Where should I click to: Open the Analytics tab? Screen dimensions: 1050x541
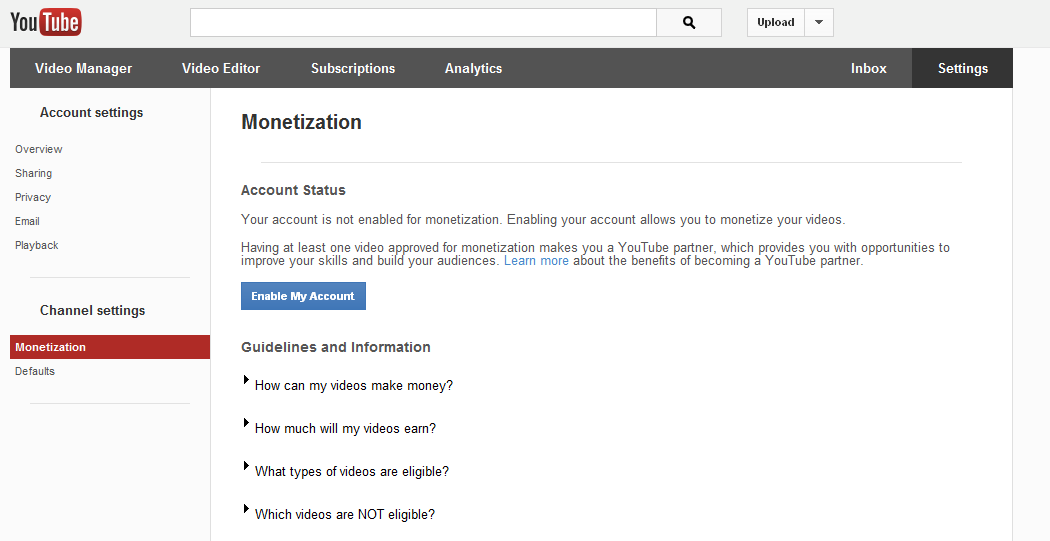pos(473,69)
